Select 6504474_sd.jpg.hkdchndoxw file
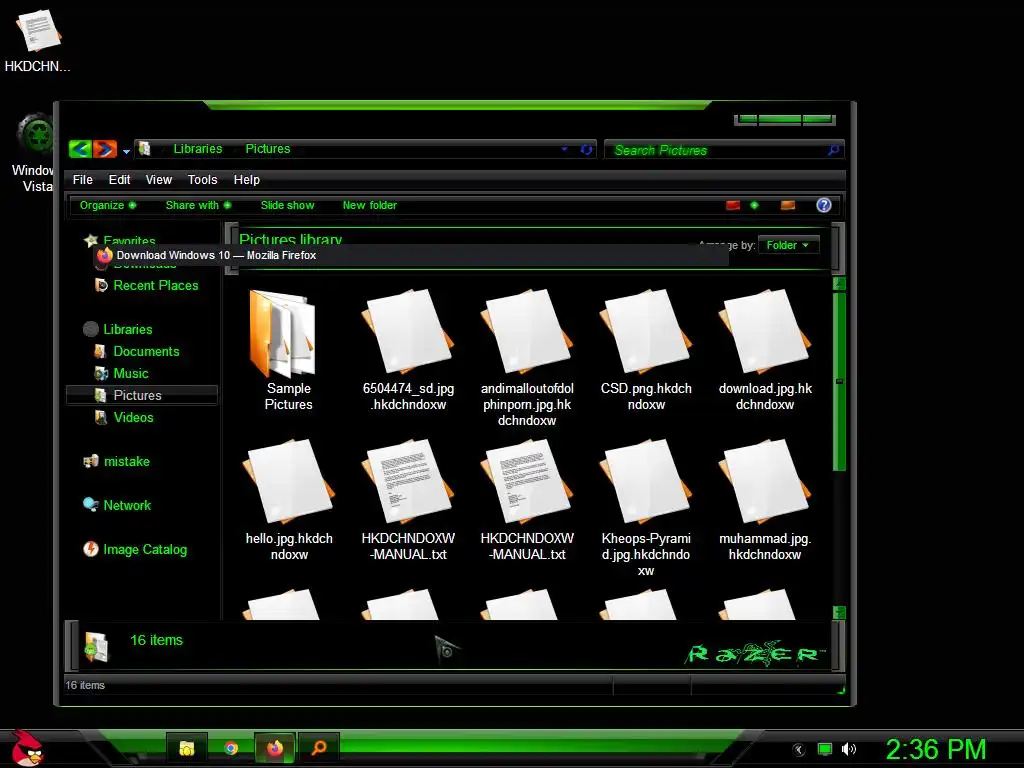The width and height of the screenshot is (1024, 768). pos(408,351)
